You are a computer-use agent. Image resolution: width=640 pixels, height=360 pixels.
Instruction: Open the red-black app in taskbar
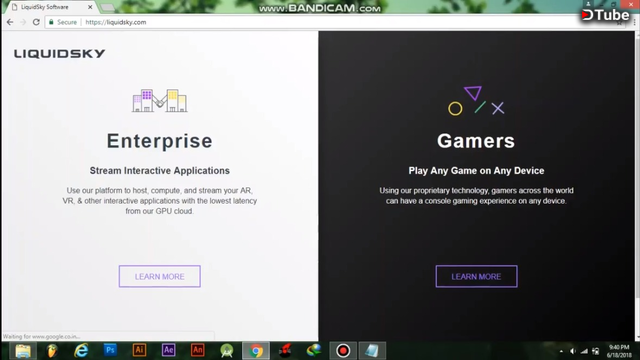point(285,351)
